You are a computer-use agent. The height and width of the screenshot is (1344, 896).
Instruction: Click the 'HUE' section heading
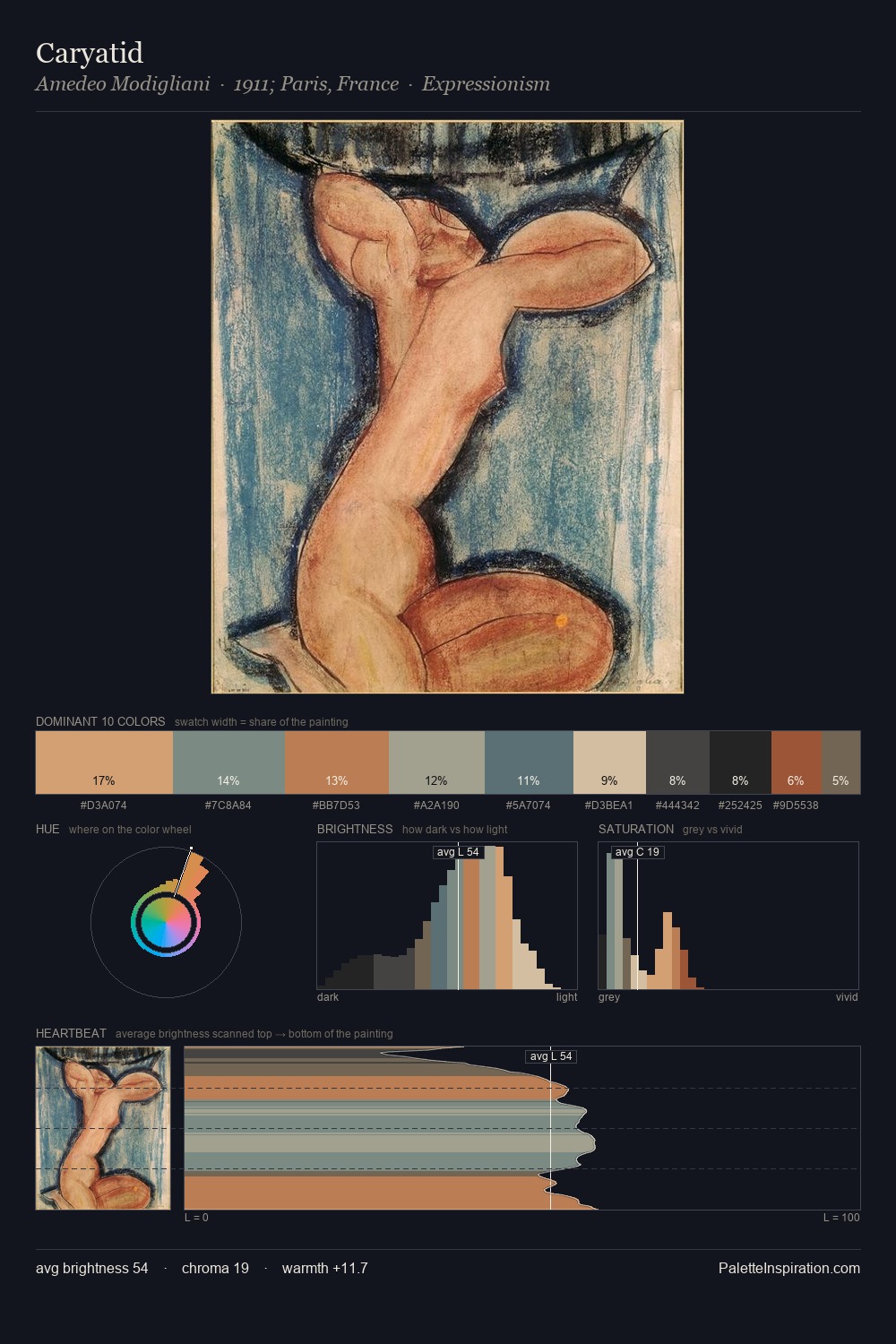pyautogui.click(x=47, y=829)
